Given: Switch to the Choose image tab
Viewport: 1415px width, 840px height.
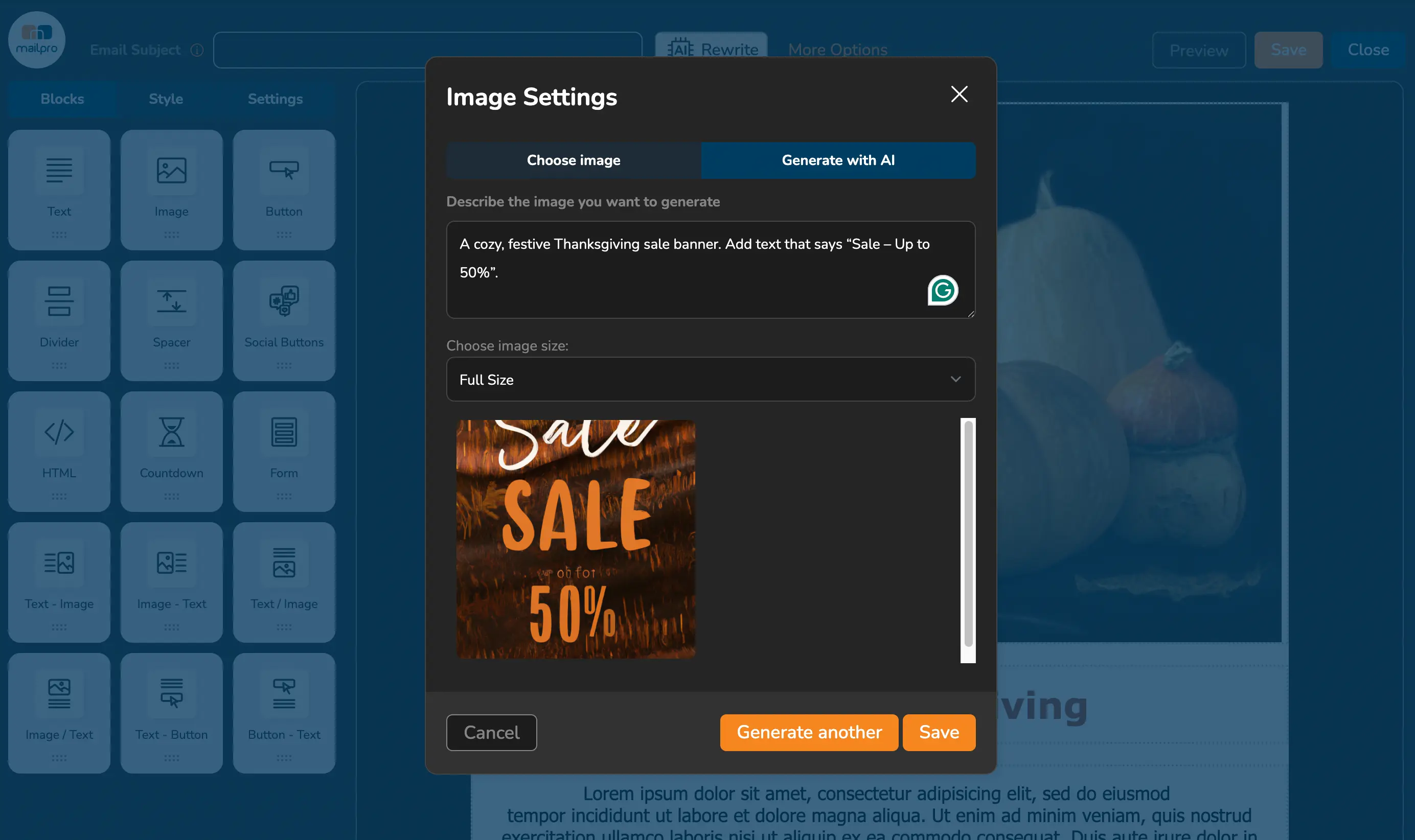Looking at the screenshot, I should pos(573,160).
